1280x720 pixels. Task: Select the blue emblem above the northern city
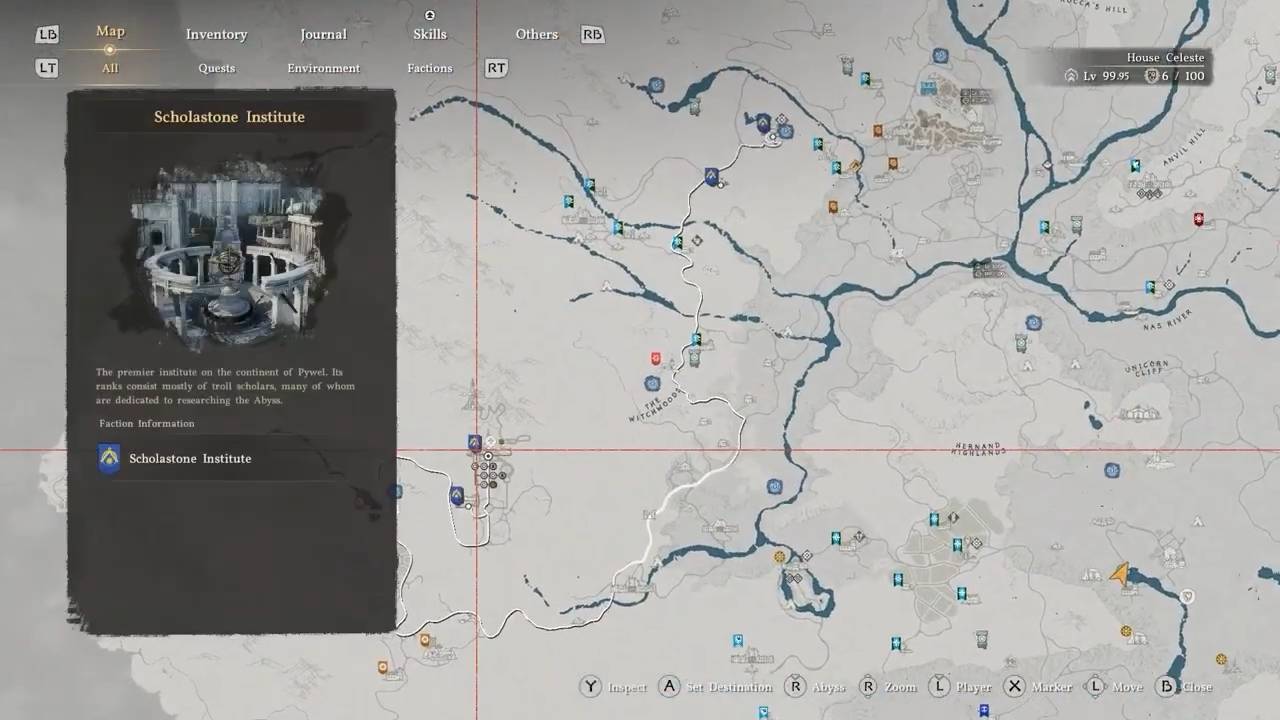coord(940,56)
